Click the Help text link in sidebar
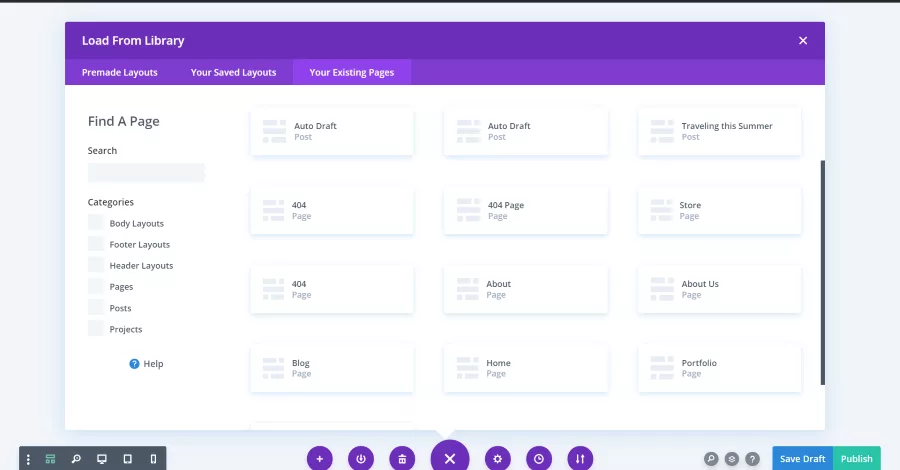900x470 pixels. (x=153, y=364)
